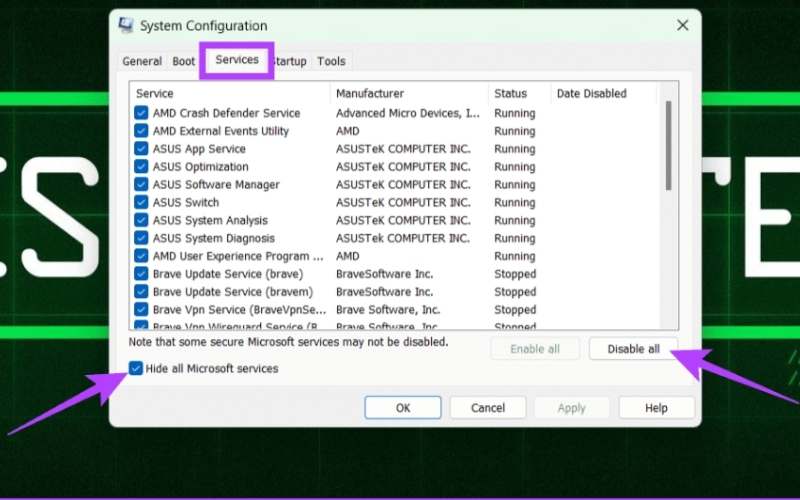Select ASUS System Analysis row text
The image size is (800, 500).
click(210, 220)
